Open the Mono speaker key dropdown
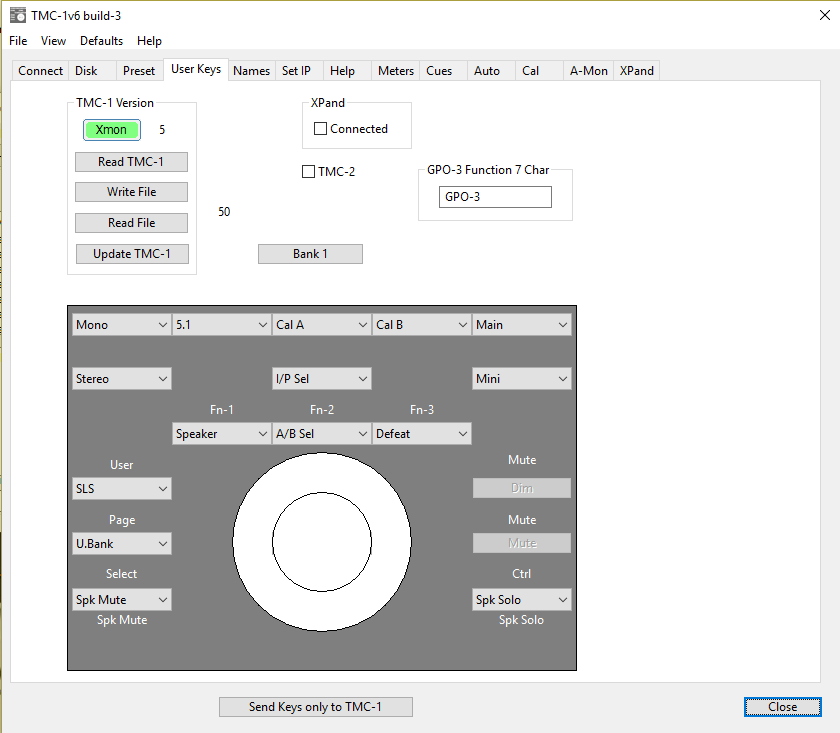The image size is (840, 733). [121, 324]
